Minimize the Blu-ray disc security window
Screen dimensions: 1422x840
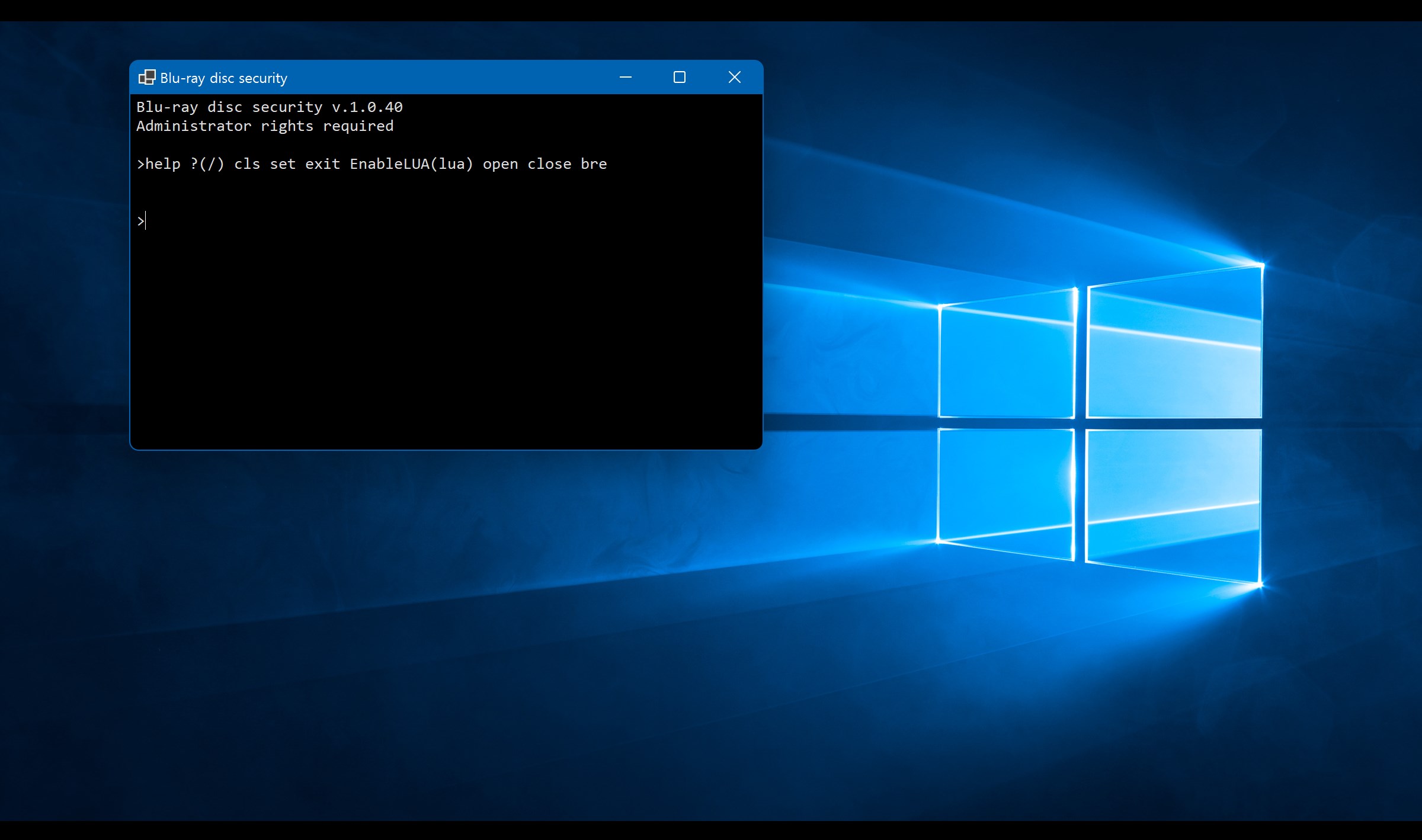[x=625, y=78]
